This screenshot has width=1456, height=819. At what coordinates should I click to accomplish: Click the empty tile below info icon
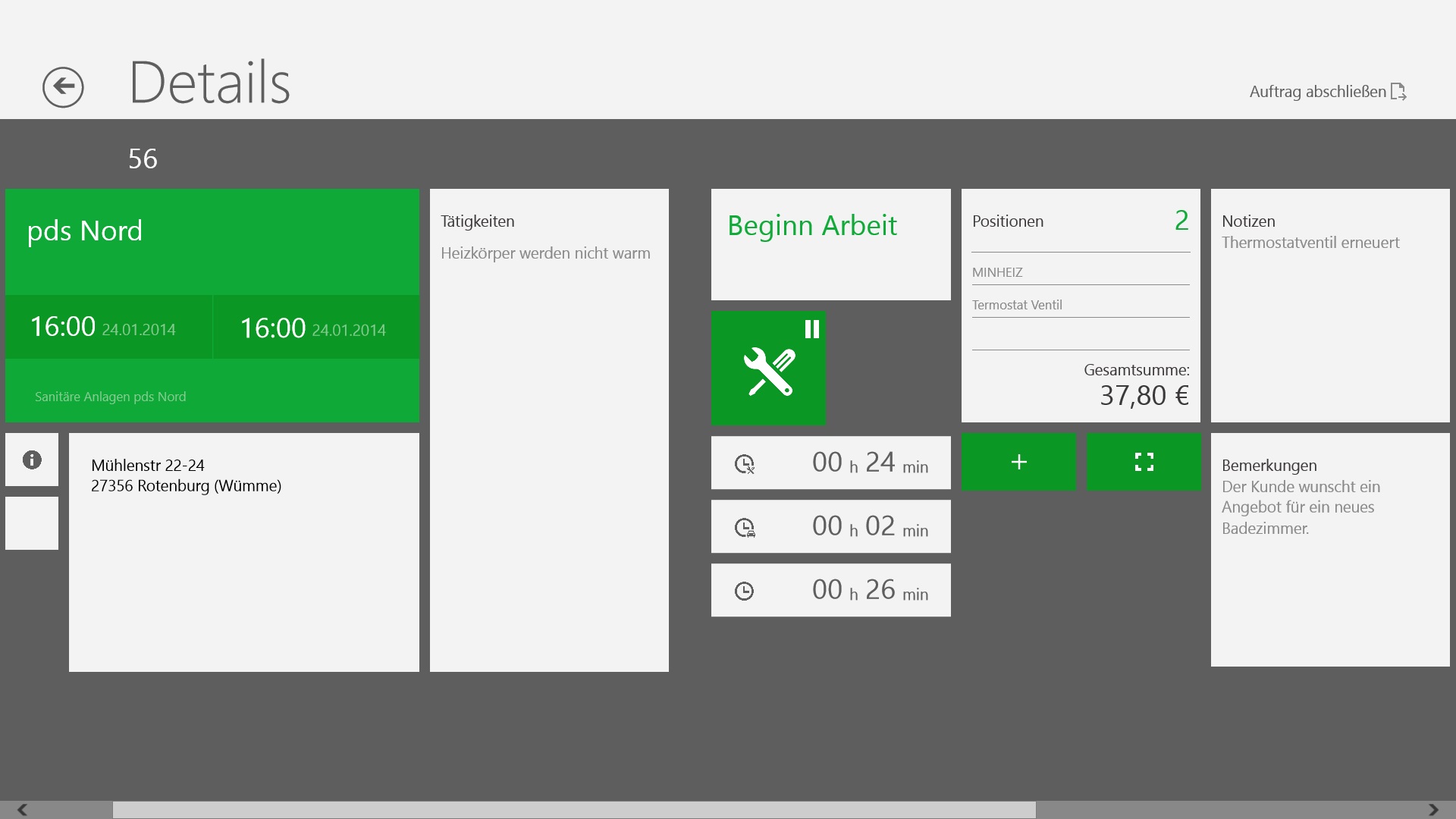32,523
